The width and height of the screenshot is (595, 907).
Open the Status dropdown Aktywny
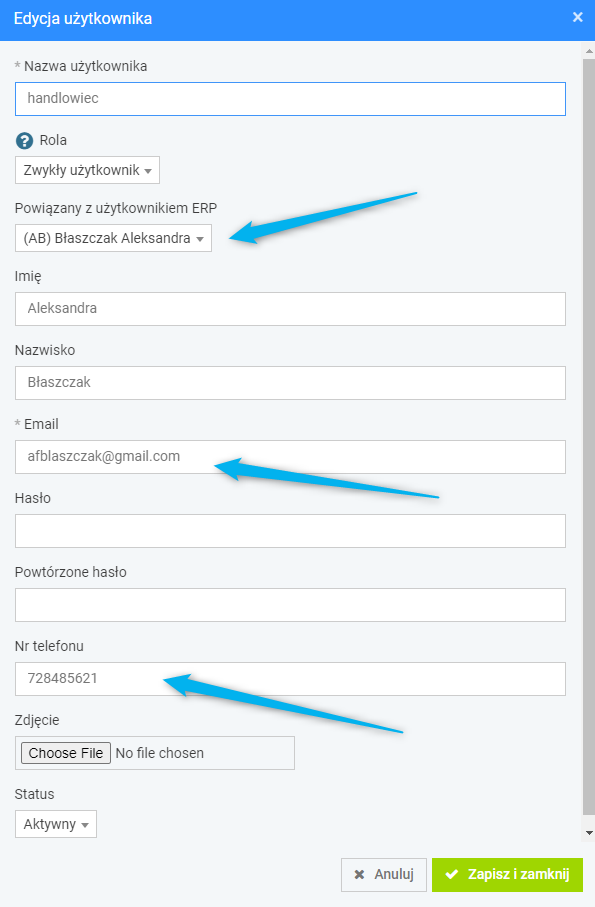coord(56,824)
